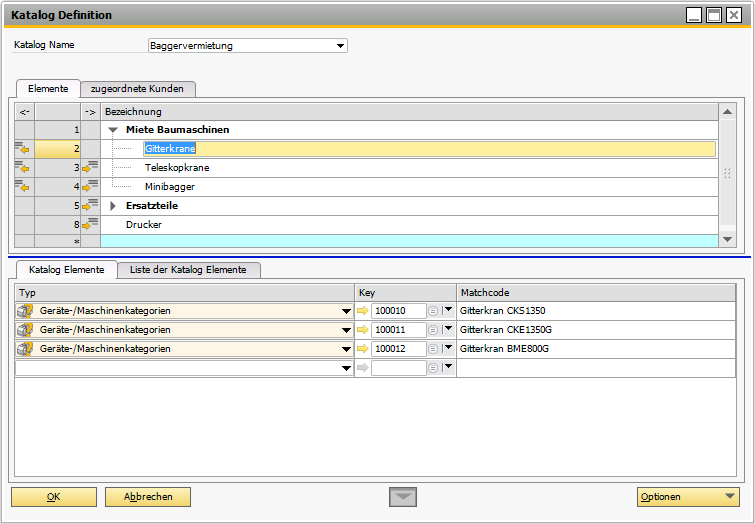
Task: Click indent arrow on Drucker row
Action: point(91,225)
